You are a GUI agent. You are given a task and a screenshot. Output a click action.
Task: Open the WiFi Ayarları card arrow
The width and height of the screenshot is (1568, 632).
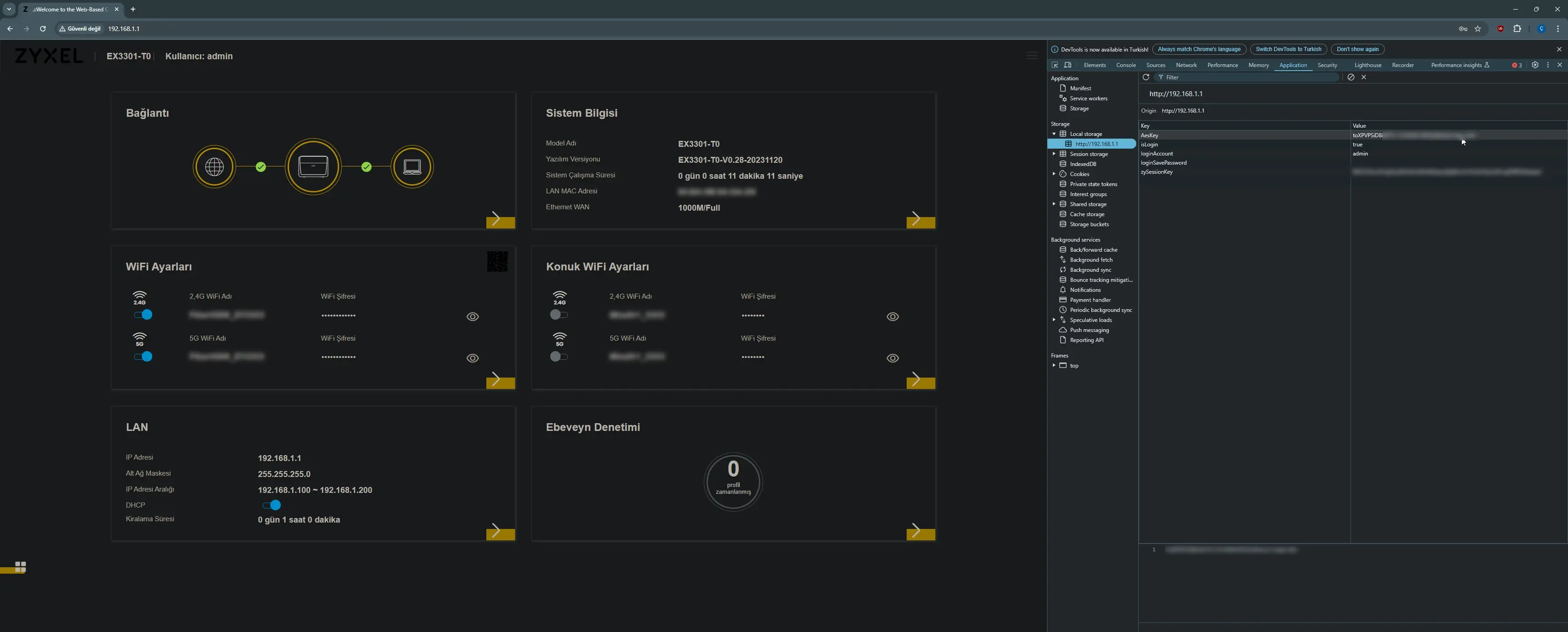pos(500,380)
